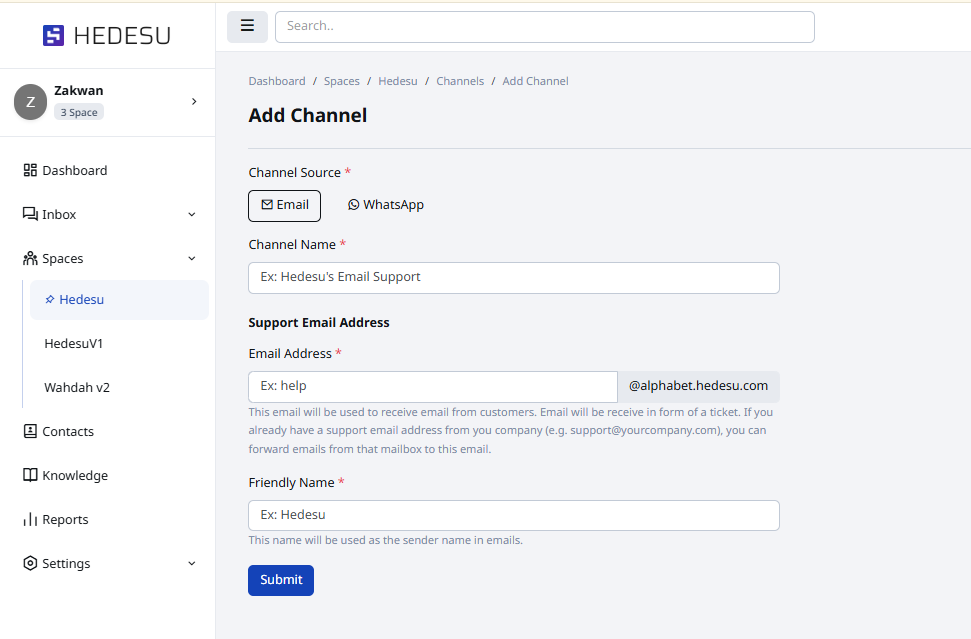The width and height of the screenshot is (971, 639).
Task: Select WhatsApp as channel source
Action: point(386,205)
